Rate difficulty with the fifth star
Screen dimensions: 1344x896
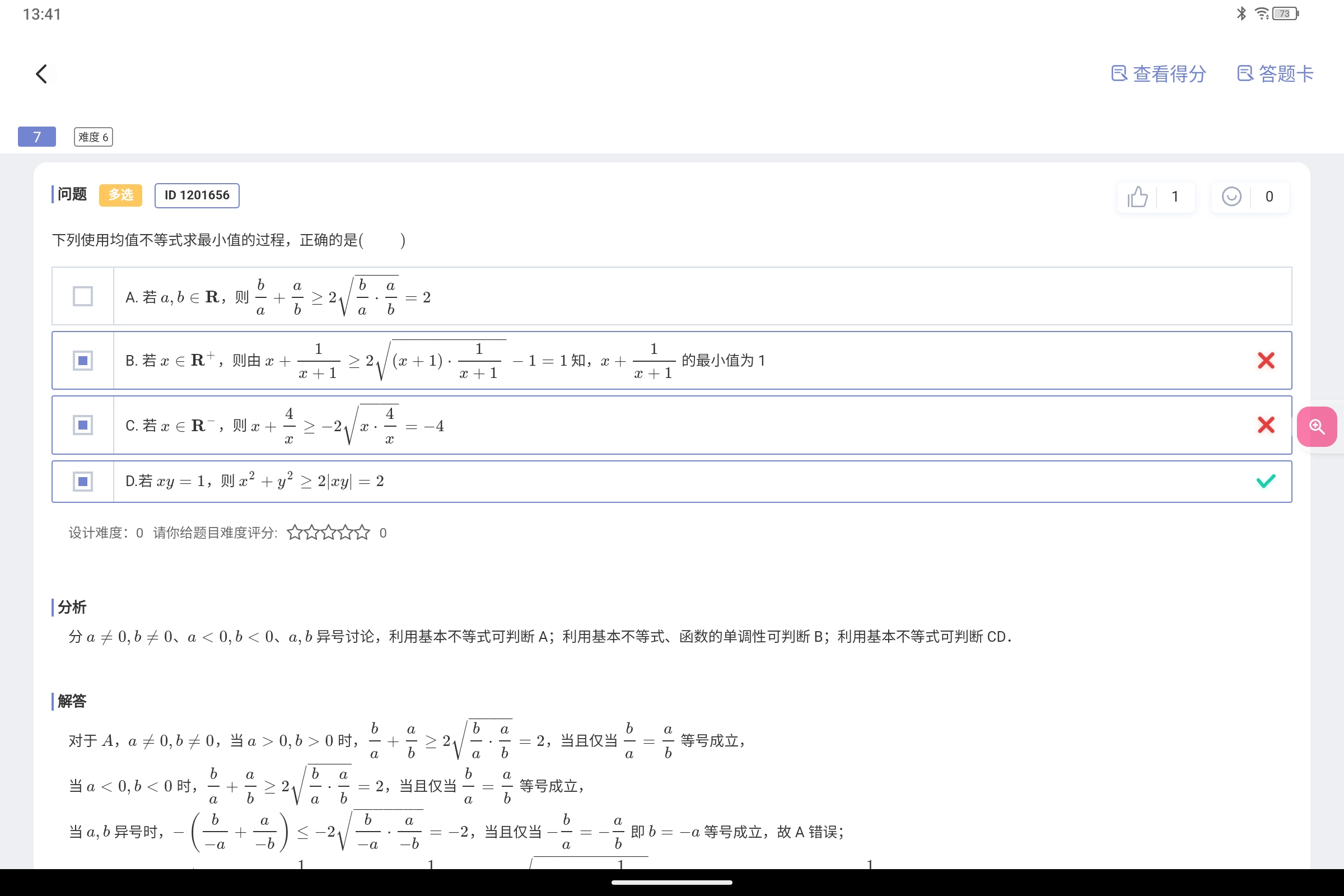[x=362, y=533]
